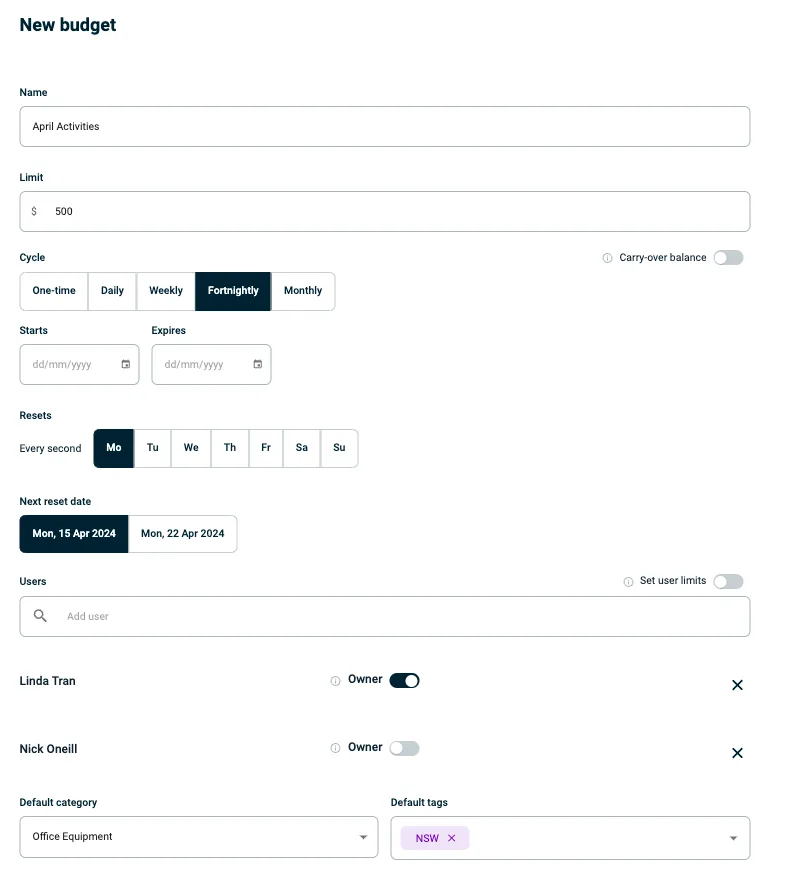Remove the NSW tag from default tags
Image resolution: width=796 pixels, height=875 pixels.
[x=451, y=838]
